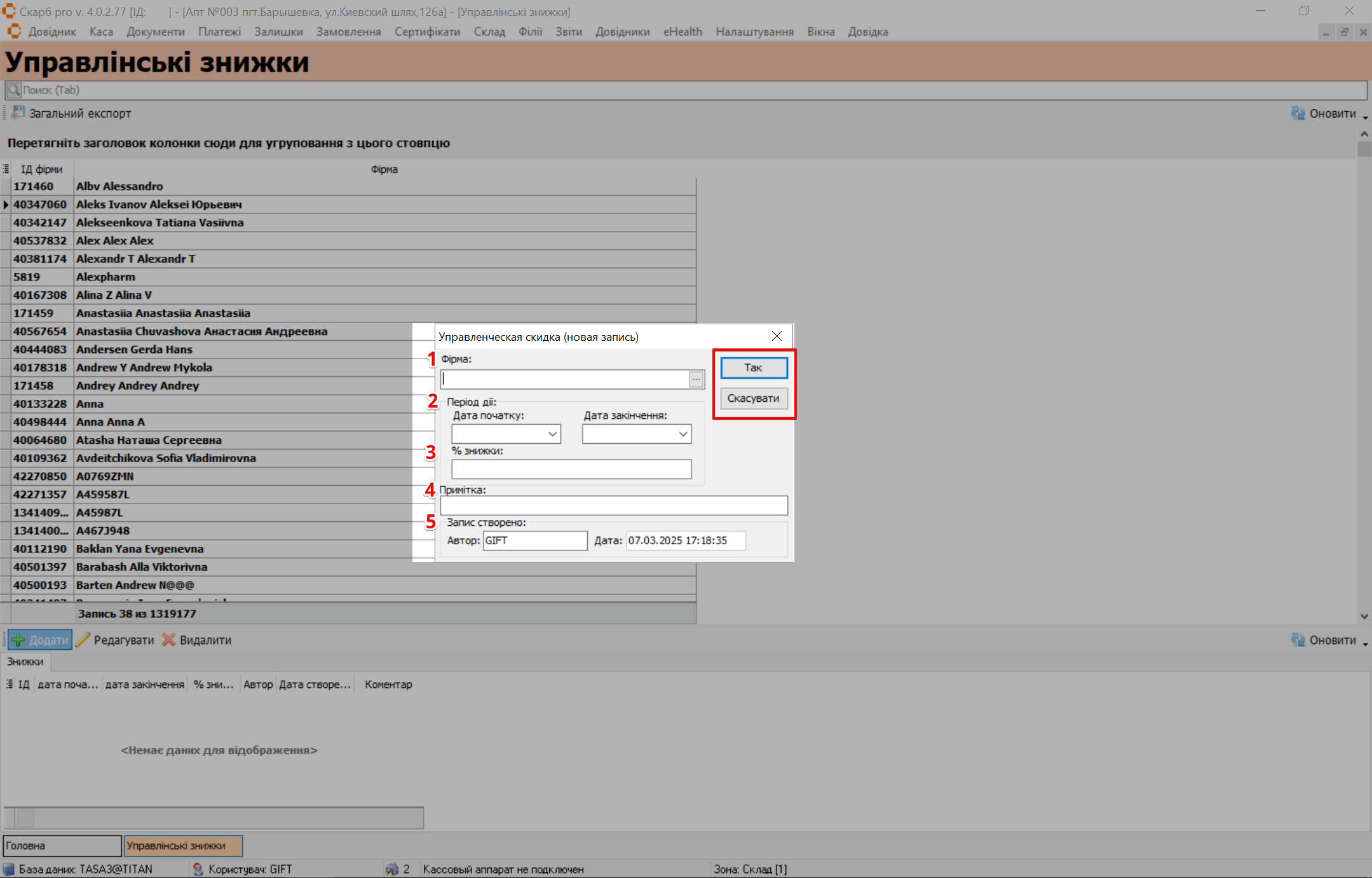This screenshot has height=878, width=1372.
Task: Switch to the Головна tab
Action: [x=62, y=846]
